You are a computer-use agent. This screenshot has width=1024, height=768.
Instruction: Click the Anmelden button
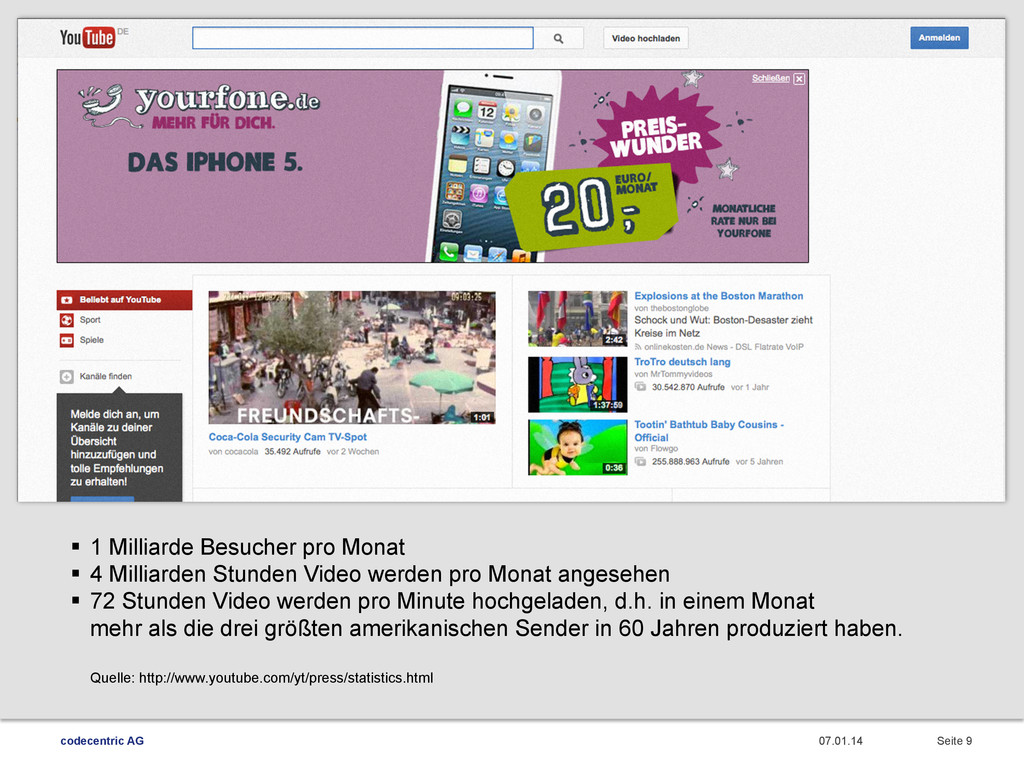[x=939, y=38]
